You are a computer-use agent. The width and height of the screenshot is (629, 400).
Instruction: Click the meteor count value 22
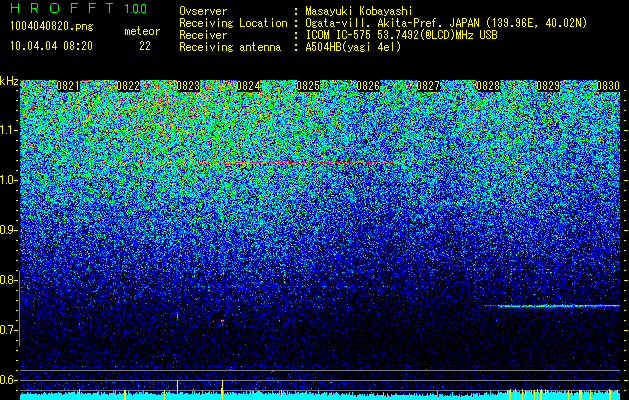coord(145,46)
